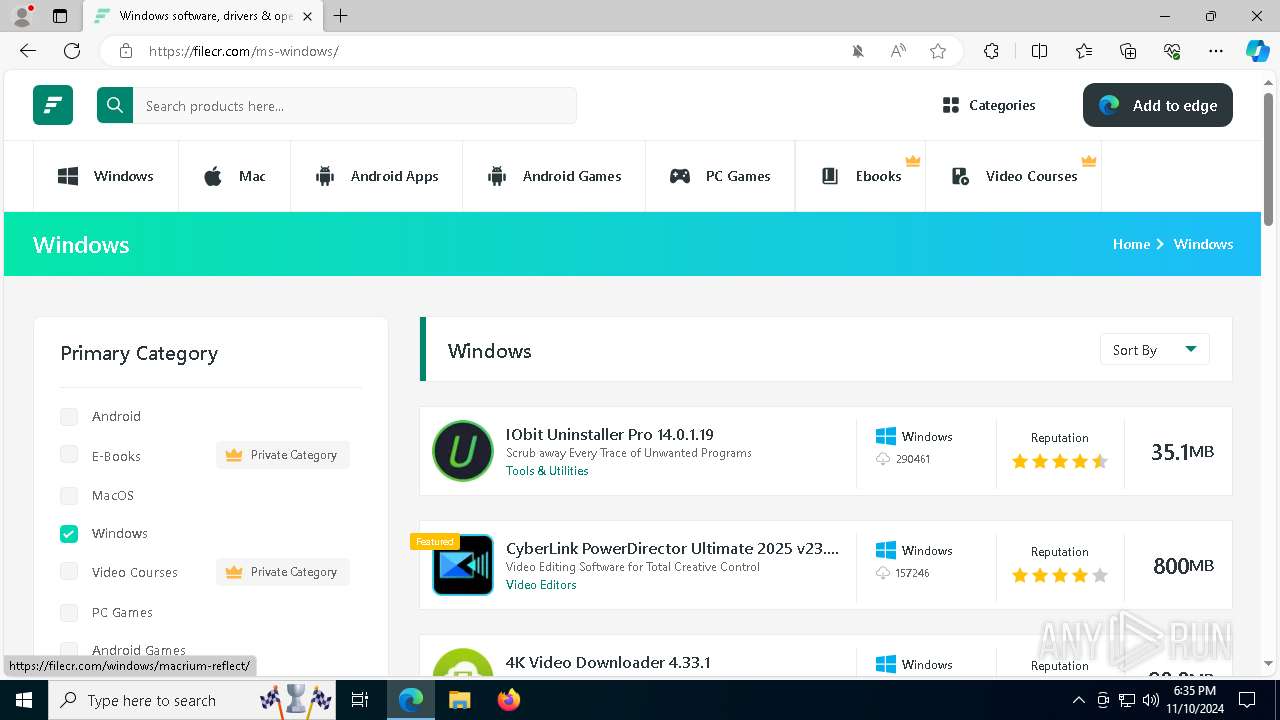Open the Ebooks navigation tab

[x=861, y=176]
